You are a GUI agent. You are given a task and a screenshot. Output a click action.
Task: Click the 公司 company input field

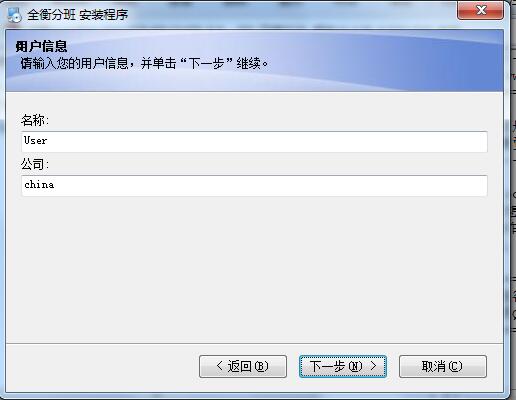tap(254, 186)
